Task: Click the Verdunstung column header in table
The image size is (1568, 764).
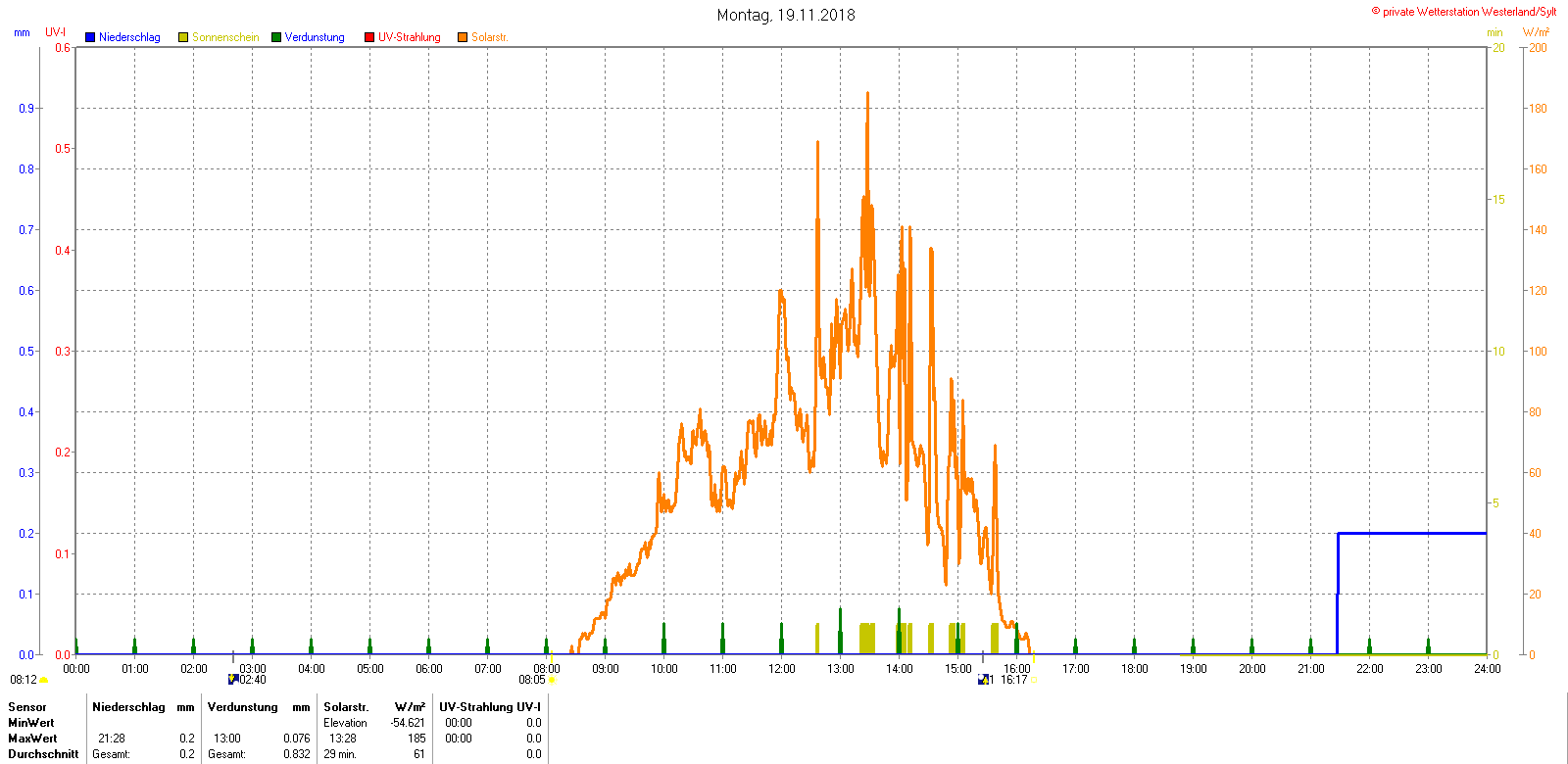Action: 243,707
